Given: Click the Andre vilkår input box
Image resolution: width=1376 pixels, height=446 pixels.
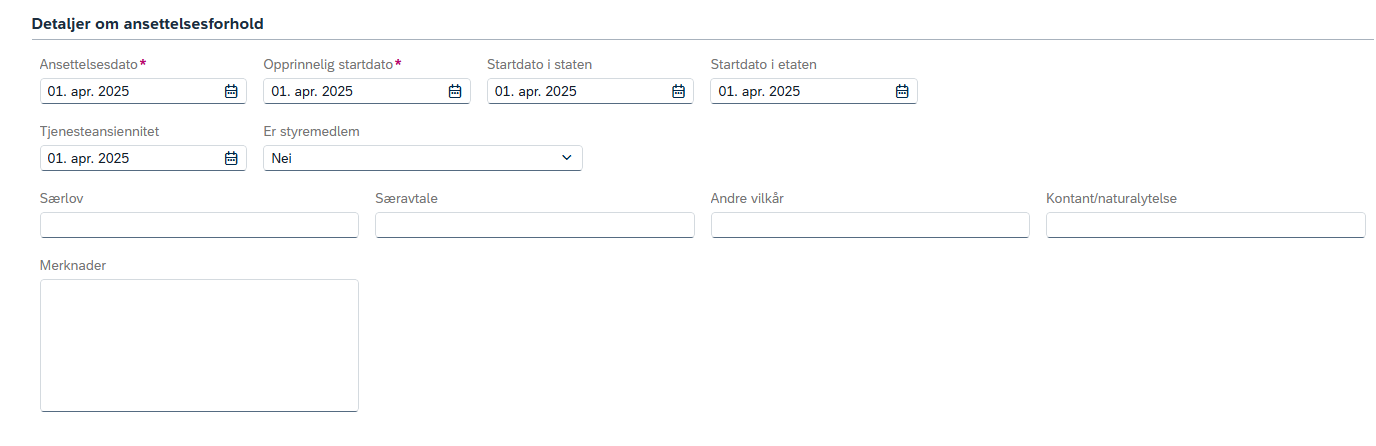Looking at the screenshot, I should 870,225.
